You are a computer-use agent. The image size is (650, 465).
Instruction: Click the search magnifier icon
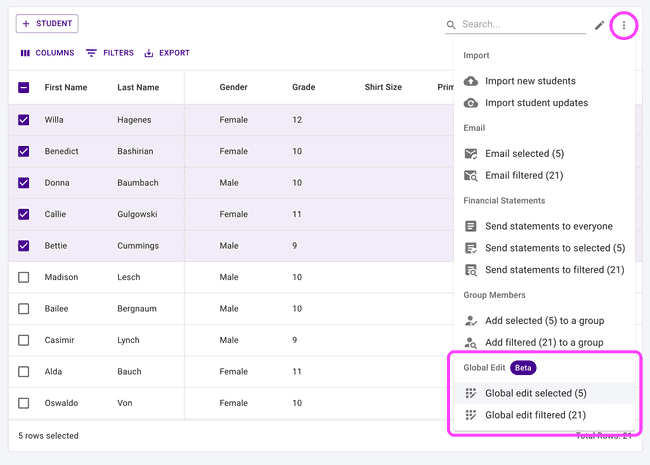[x=451, y=25]
